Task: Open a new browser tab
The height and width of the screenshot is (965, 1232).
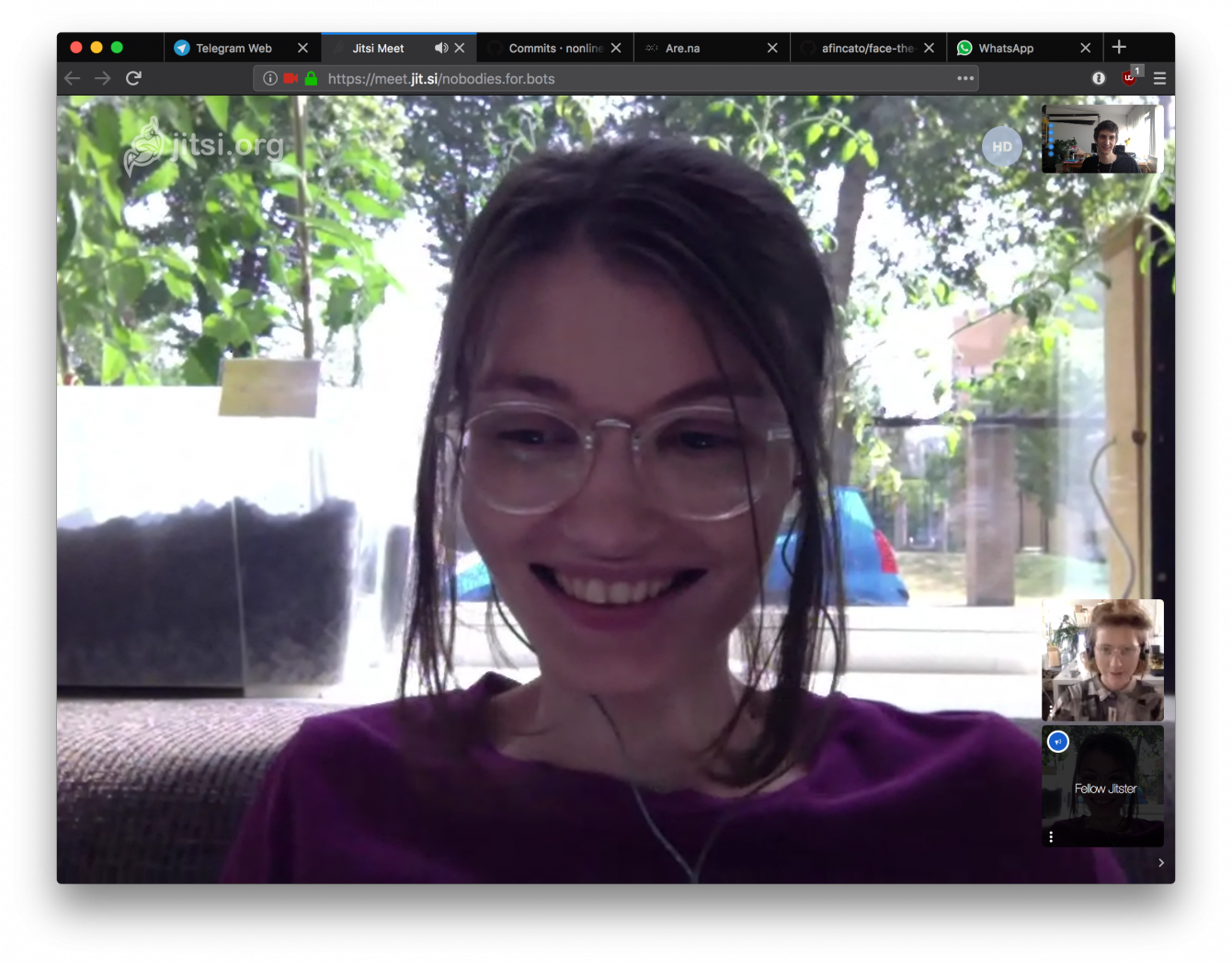Action: (1119, 47)
